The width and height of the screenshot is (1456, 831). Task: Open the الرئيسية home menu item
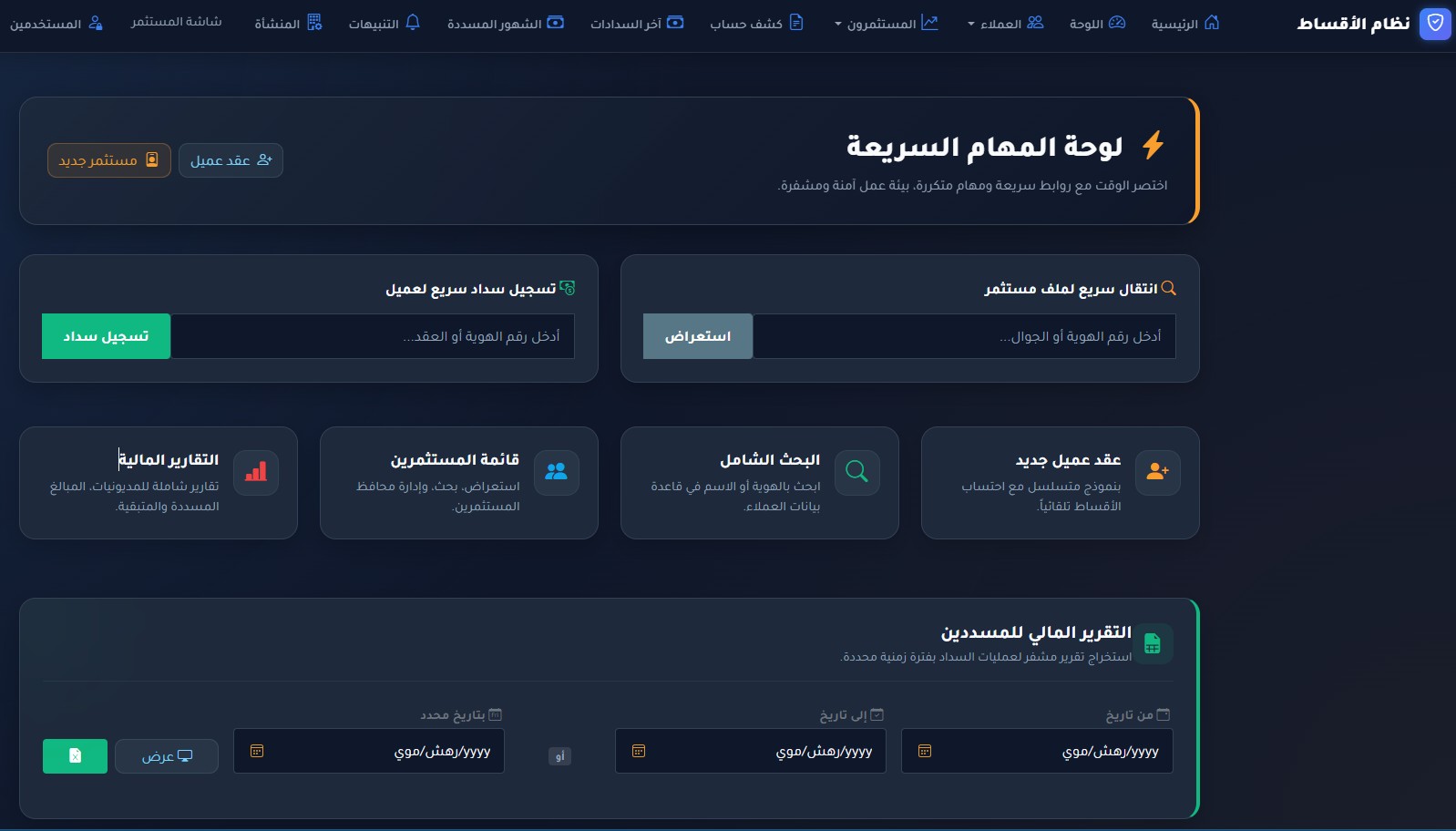click(x=1184, y=23)
